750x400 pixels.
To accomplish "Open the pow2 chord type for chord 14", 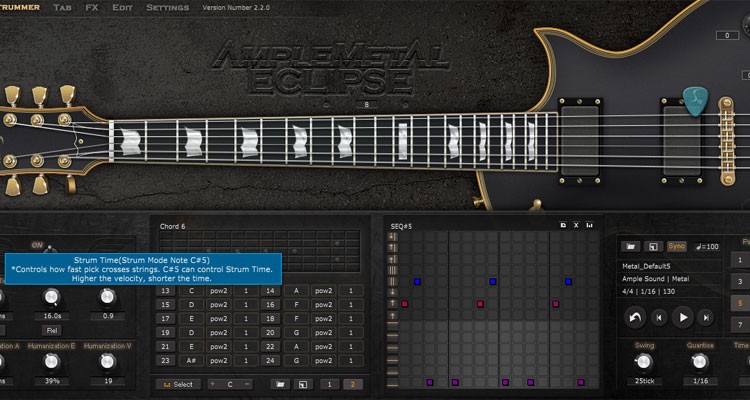I will (x=323, y=290).
